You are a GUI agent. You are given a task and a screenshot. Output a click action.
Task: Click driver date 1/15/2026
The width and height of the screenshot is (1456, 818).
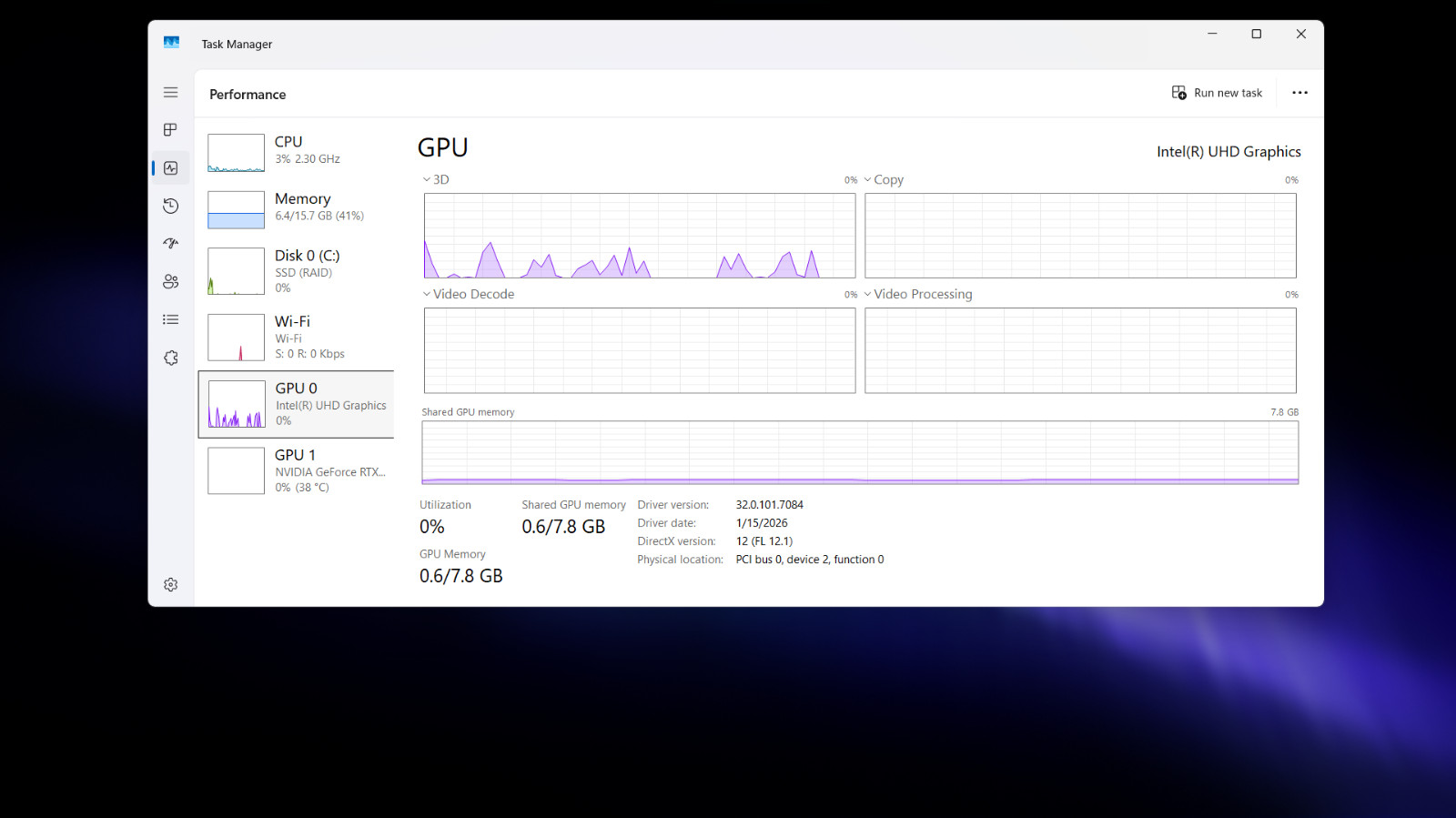762,523
